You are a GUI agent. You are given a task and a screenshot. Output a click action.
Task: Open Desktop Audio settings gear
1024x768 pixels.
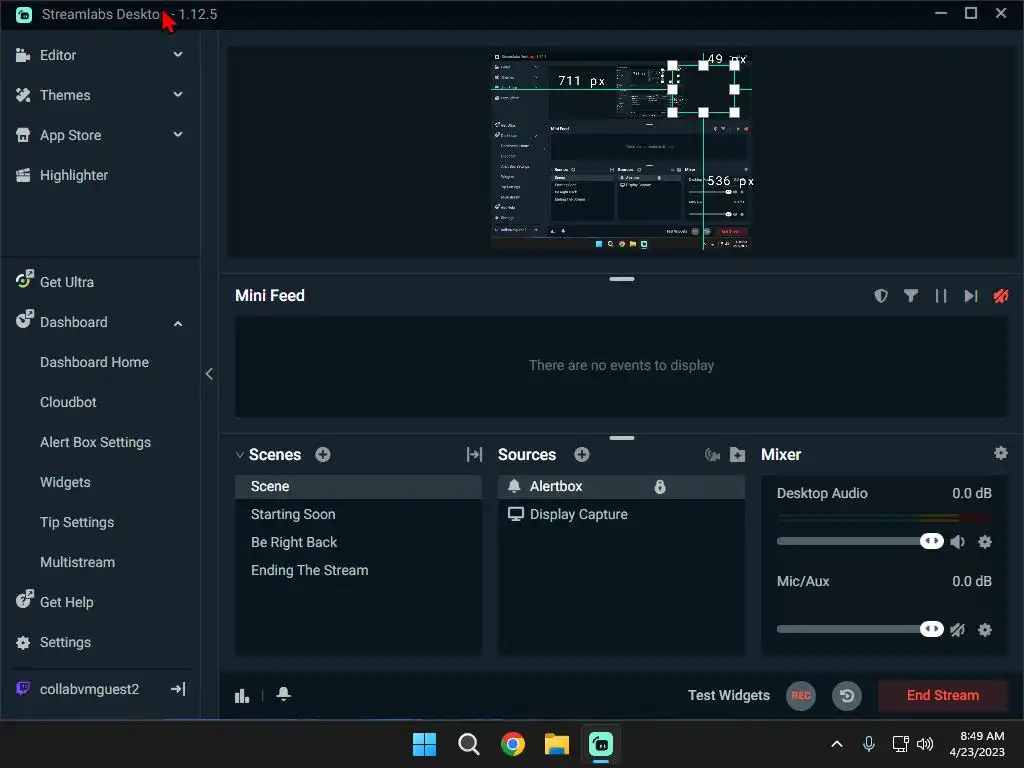pyautogui.click(x=985, y=541)
